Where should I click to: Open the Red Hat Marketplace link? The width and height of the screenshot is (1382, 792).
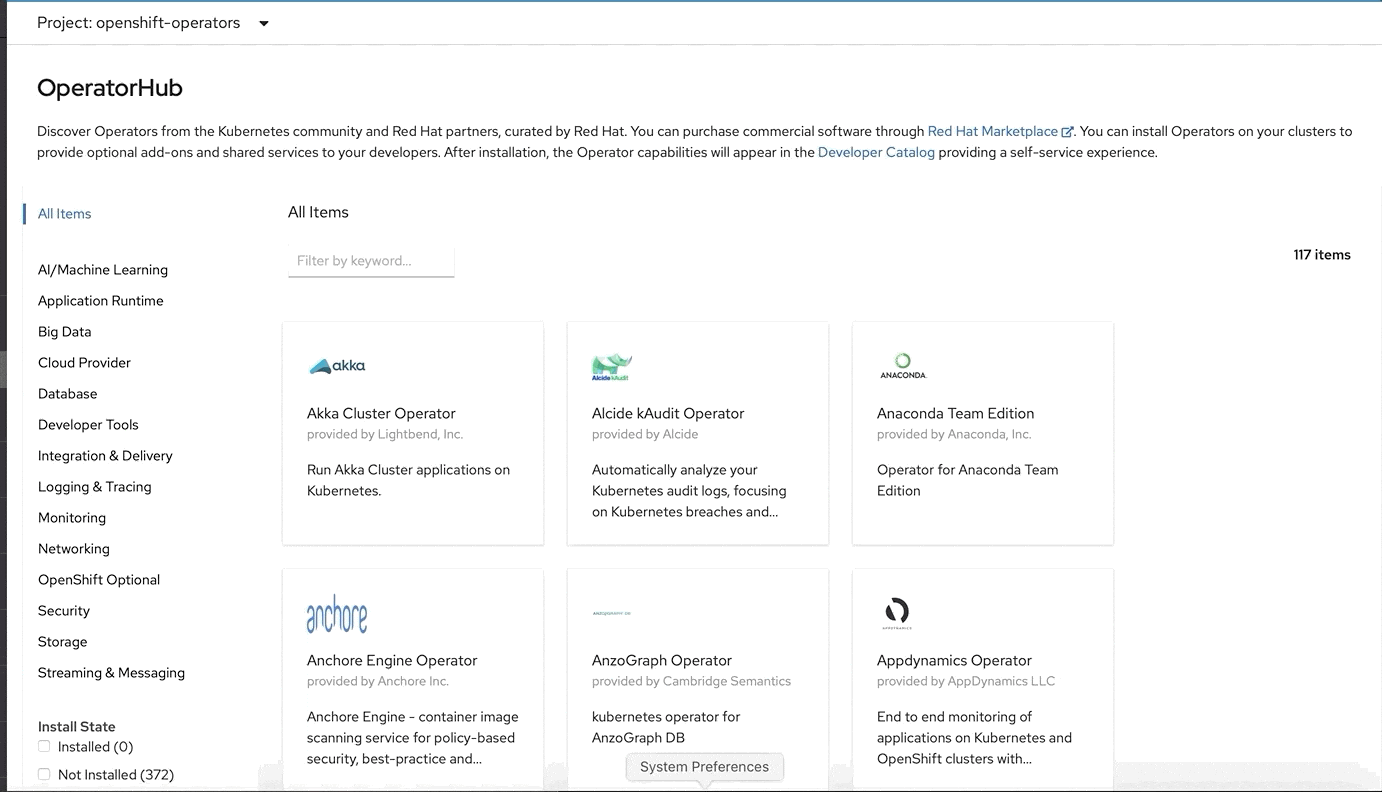[x=993, y=132]
